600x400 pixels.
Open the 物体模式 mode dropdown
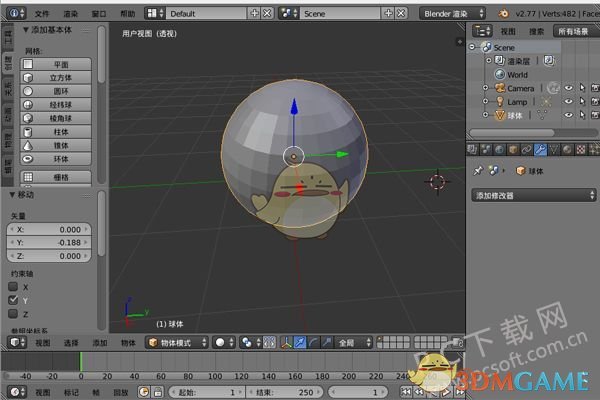click(x=177, y=342)
